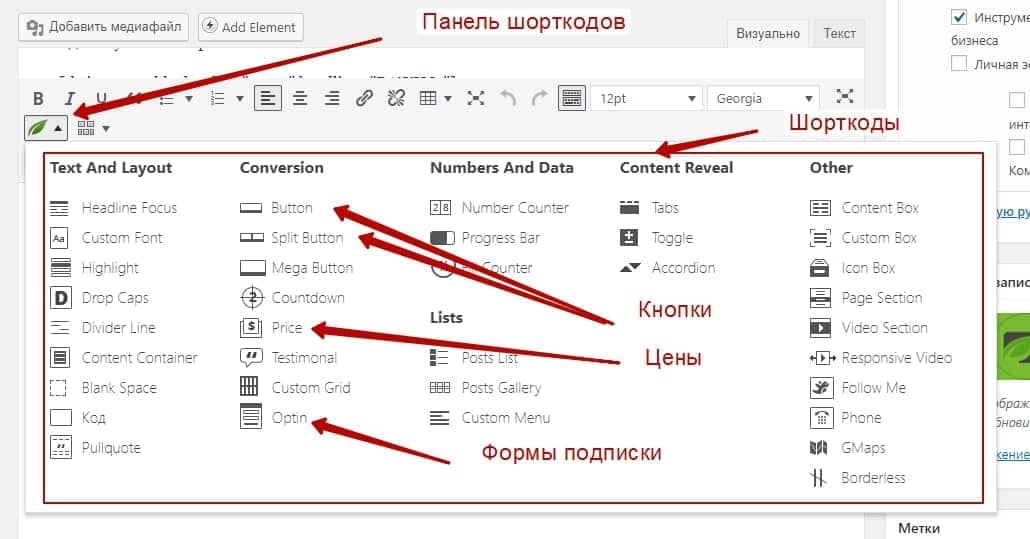Viewport: 1030px width, 539px height.
Task: Insert Accordion shortcode
Action: click(x=667, y=268)
